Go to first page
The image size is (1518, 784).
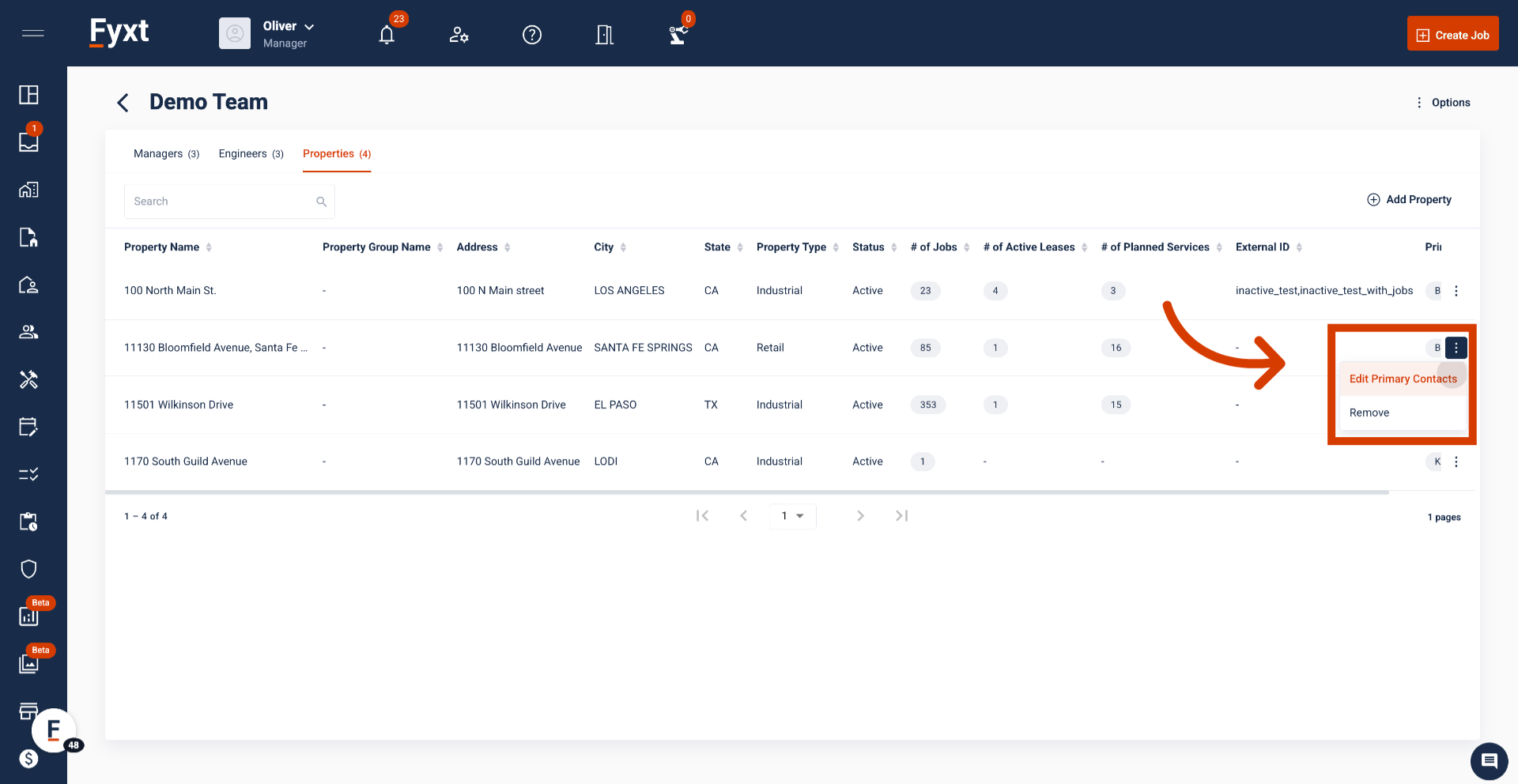[x=702, y=516]
